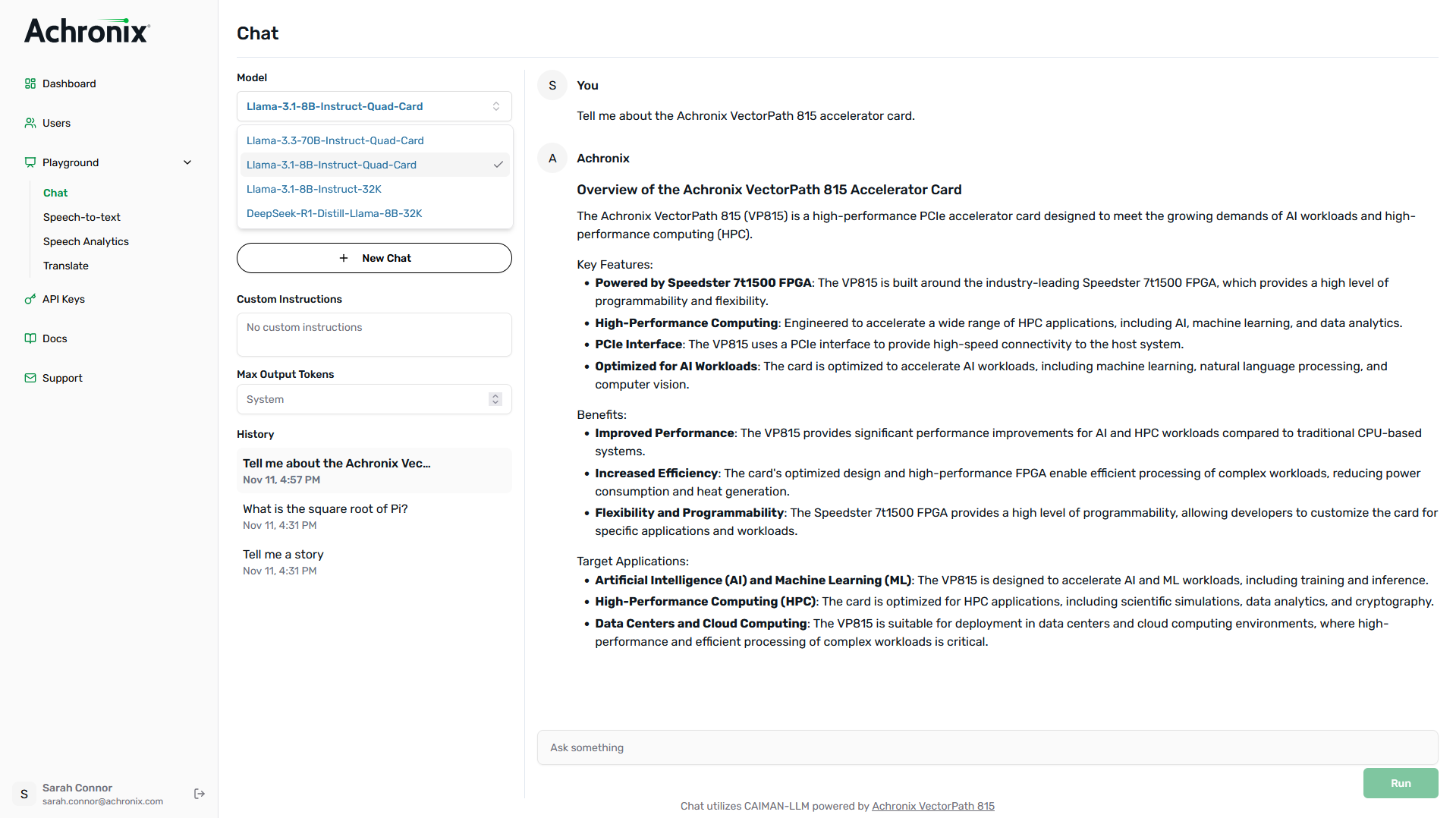Click the Users people icon

pos(30,123)
